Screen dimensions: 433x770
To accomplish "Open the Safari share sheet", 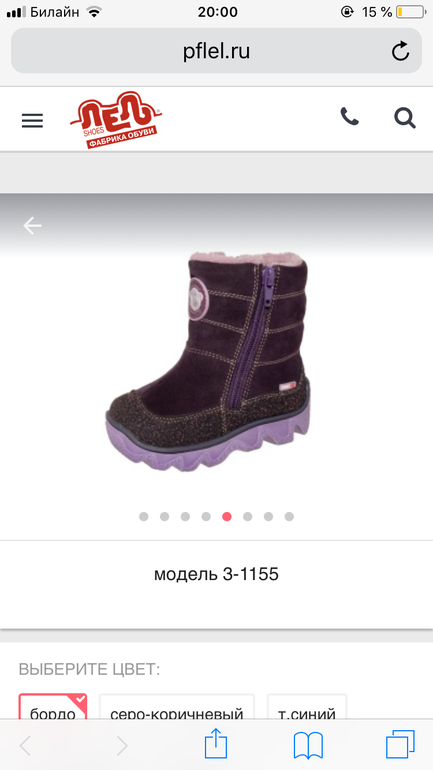I will tap(216, 744).
